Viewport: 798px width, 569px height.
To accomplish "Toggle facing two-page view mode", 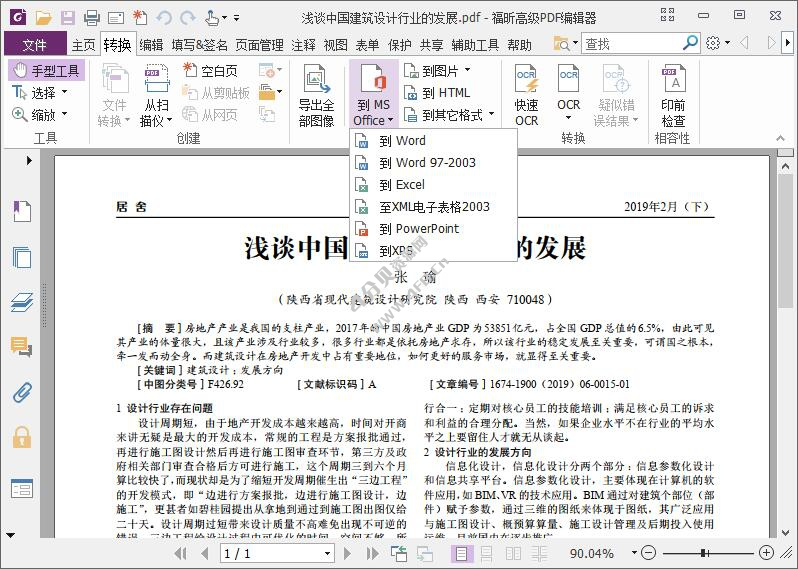I will 510,553.
